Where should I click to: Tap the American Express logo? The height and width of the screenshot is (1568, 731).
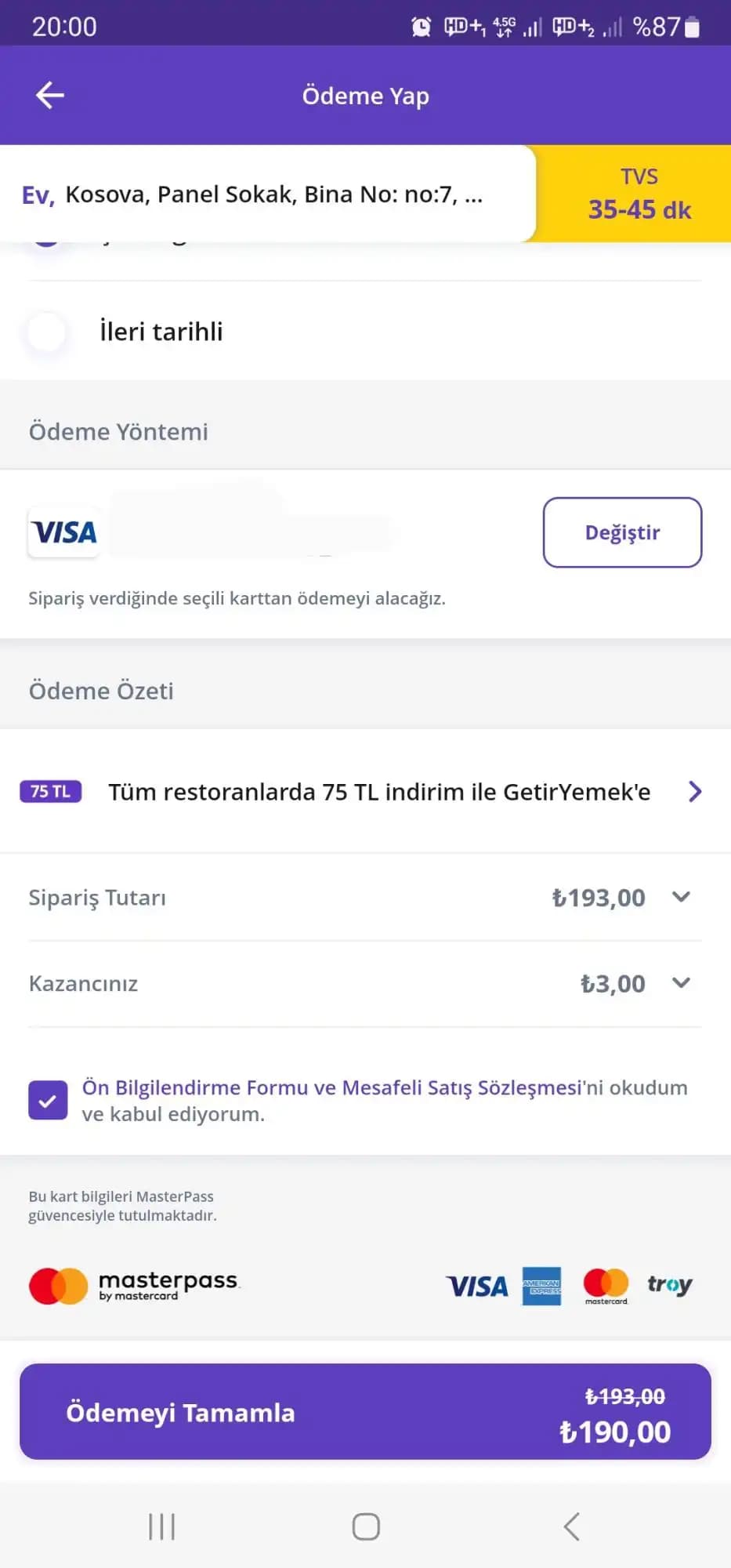pyautogui.click(x=541, y=1286)
